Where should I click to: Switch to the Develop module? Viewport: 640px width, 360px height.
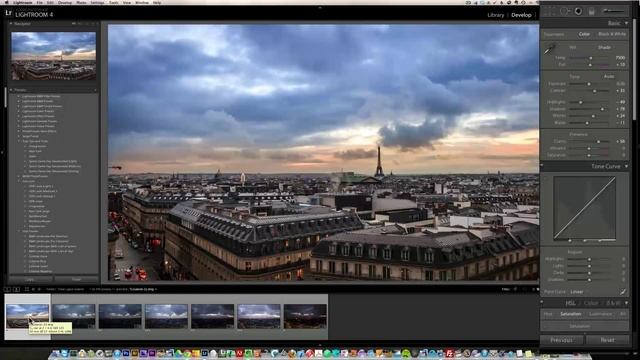point(521,15)
